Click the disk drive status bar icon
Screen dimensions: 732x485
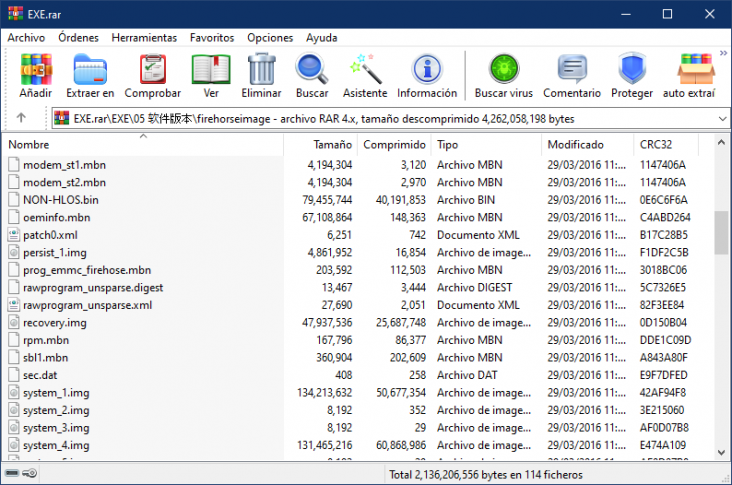pyautogui.click(x=12, y=473)
